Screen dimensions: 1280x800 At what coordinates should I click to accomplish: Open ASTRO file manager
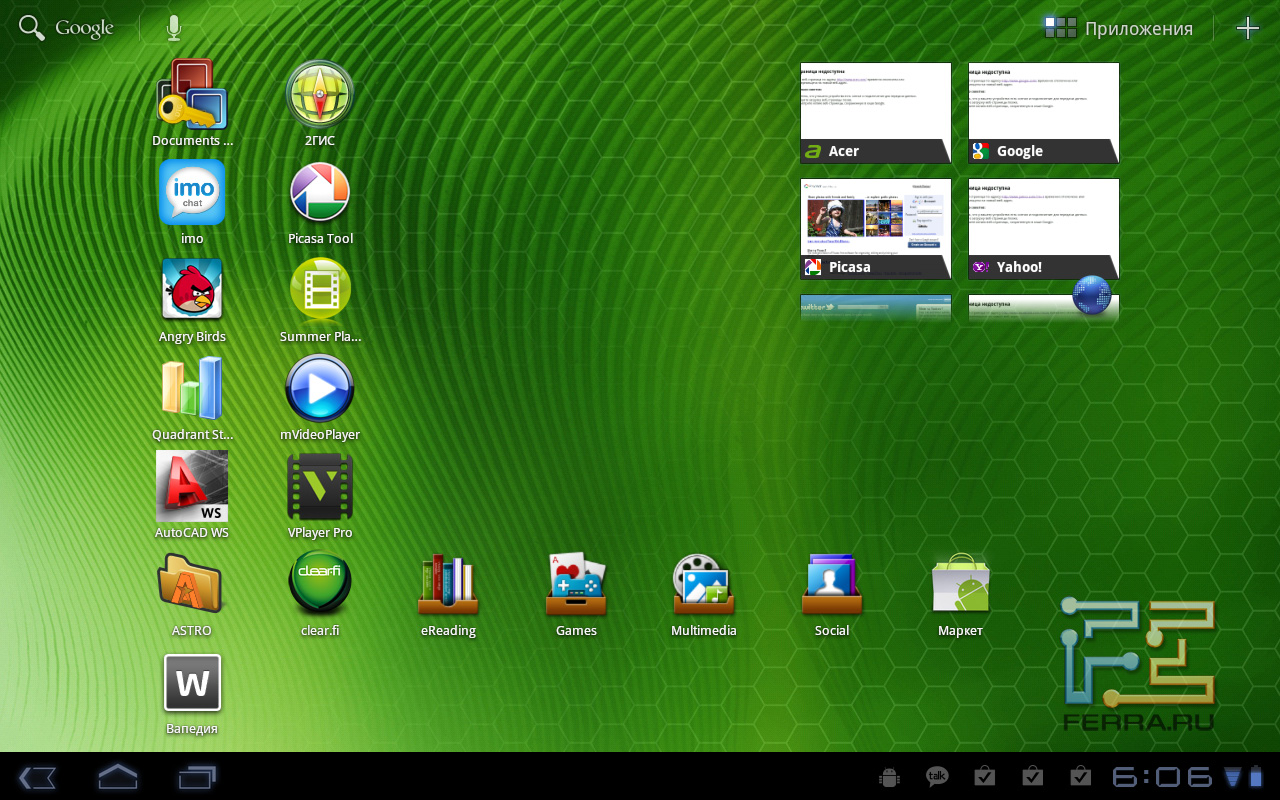192,585
